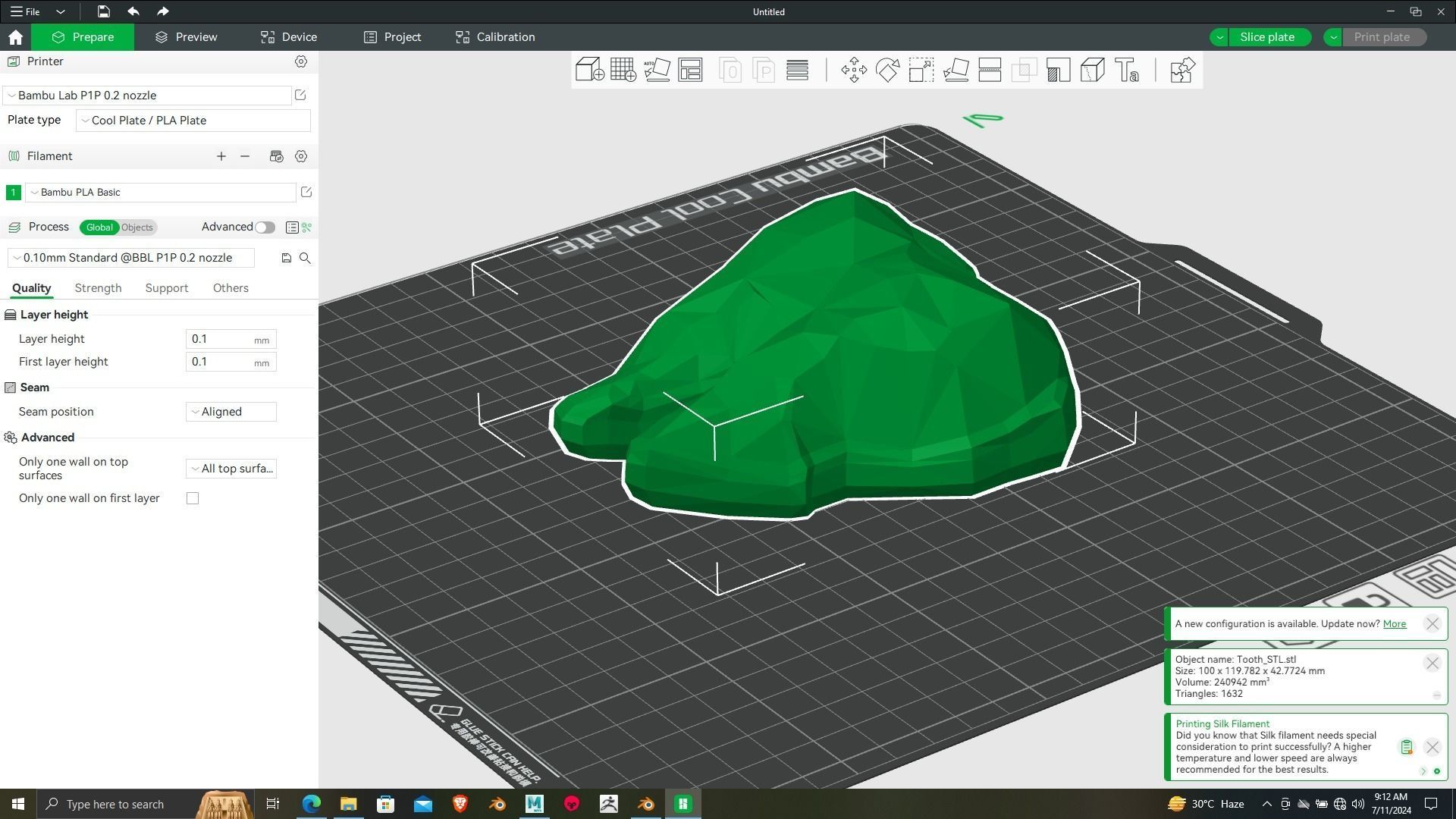Remove a filament with minus icon
Viewport: 1456px width, 819px height.
(x=245, y=156)
